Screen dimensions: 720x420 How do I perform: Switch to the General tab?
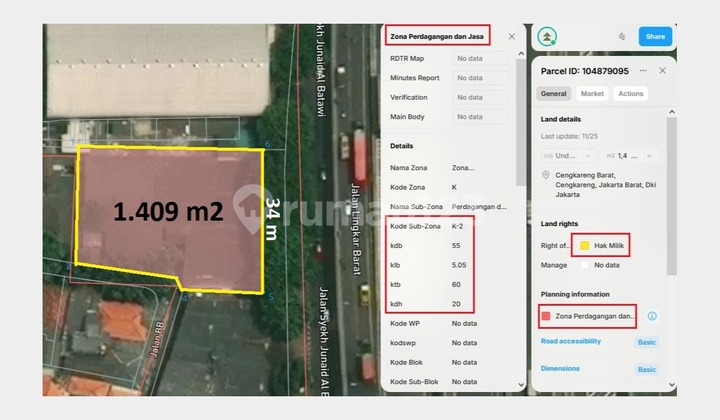click(x=553, y=94)
